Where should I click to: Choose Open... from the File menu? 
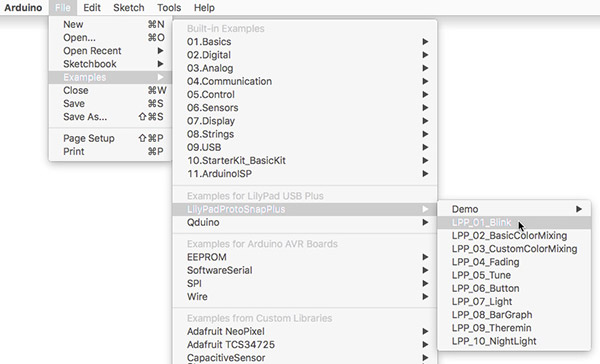(110, 38)
